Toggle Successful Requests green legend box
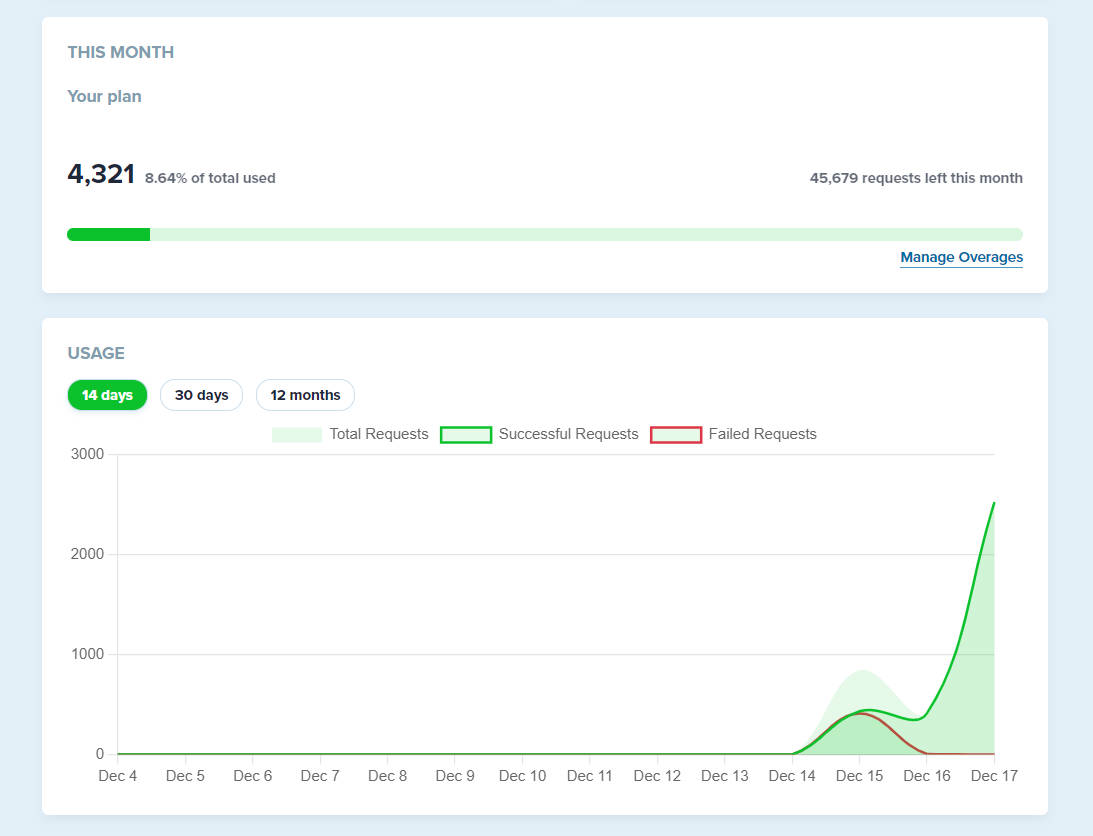 pos(466,434)
